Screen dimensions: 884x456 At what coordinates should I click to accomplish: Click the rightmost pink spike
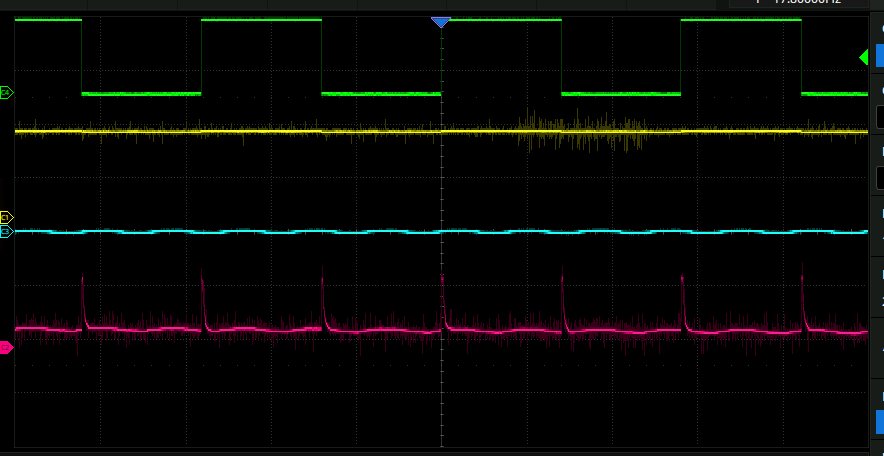(x=804, y=290)
